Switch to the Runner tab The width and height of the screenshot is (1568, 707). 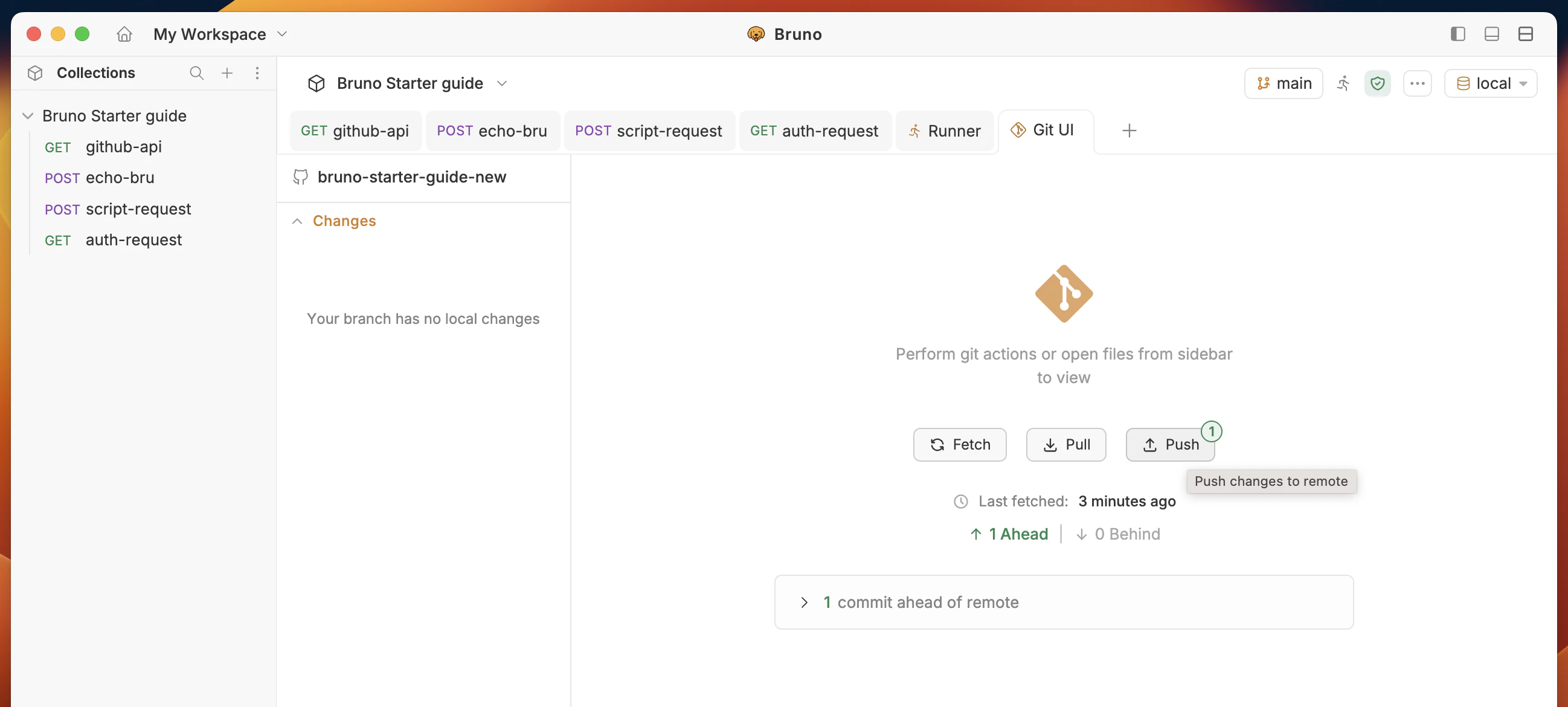944,131
